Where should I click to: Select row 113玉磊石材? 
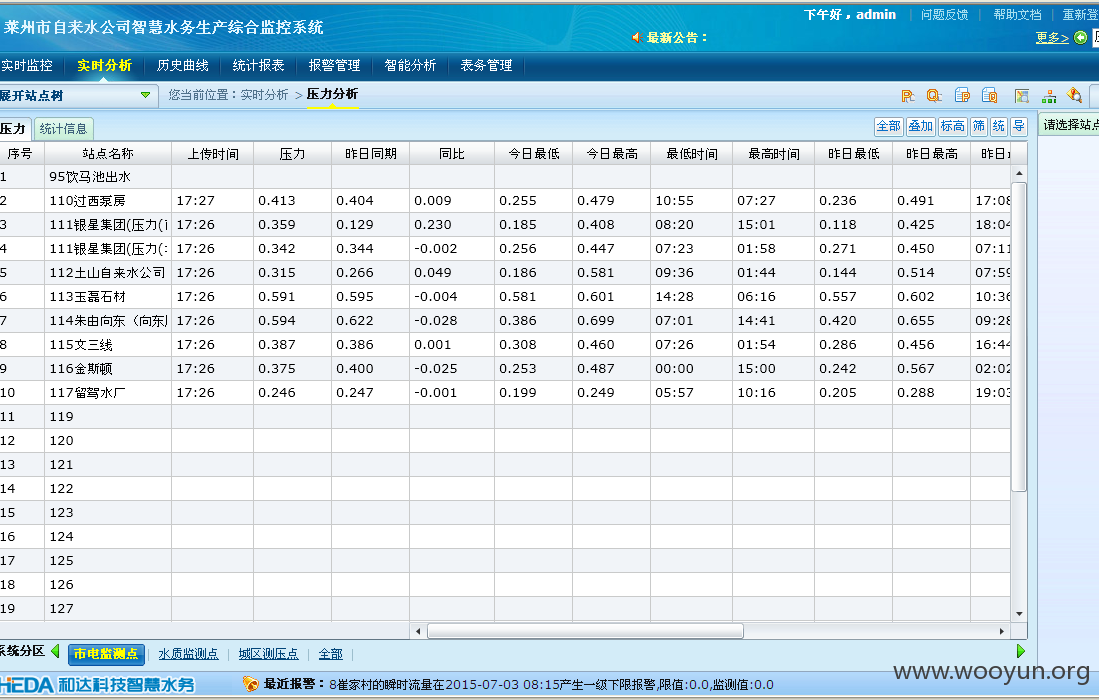pos(505,296)
